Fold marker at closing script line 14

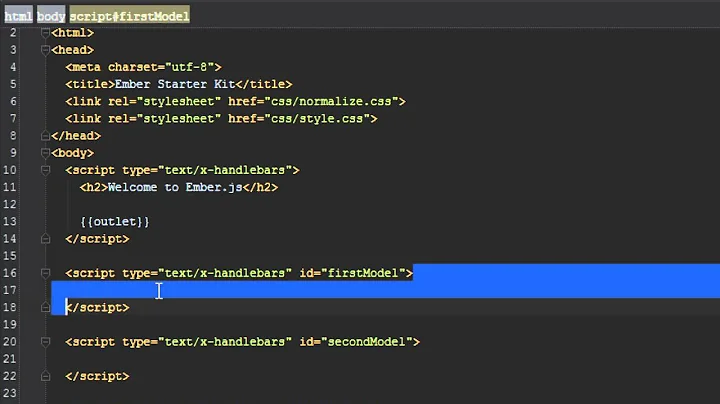45,239
